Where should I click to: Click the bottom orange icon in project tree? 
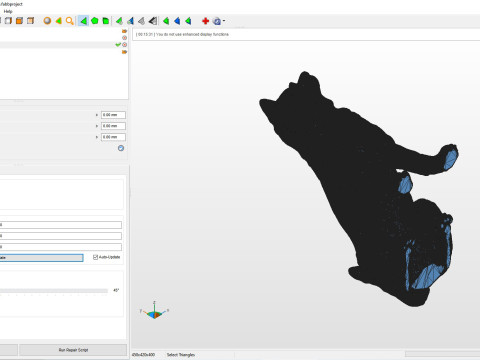pos(124,52)
